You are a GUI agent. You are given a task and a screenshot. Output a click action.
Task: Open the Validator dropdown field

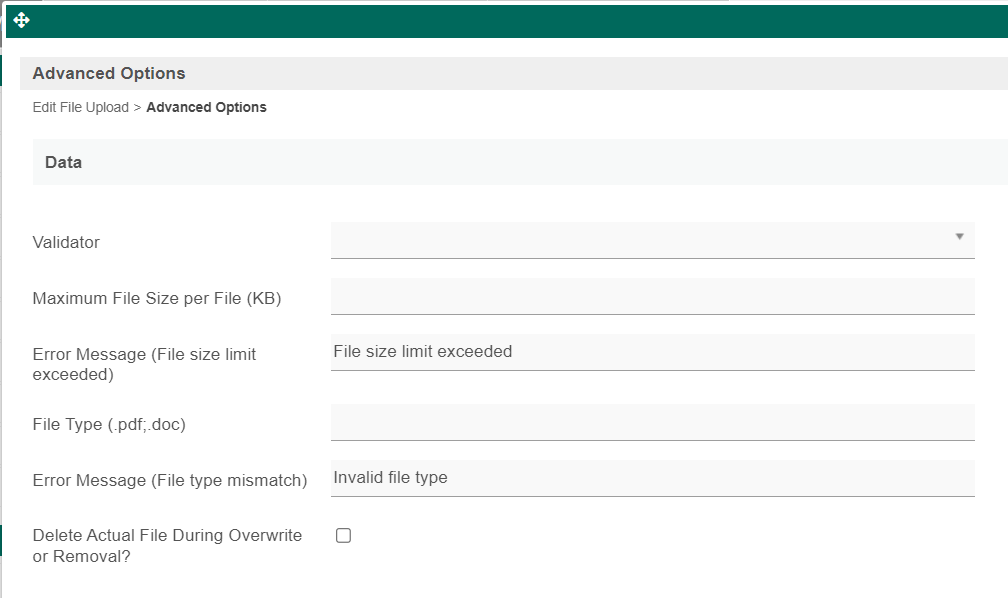pyautogui.click(x=640, y=240)
